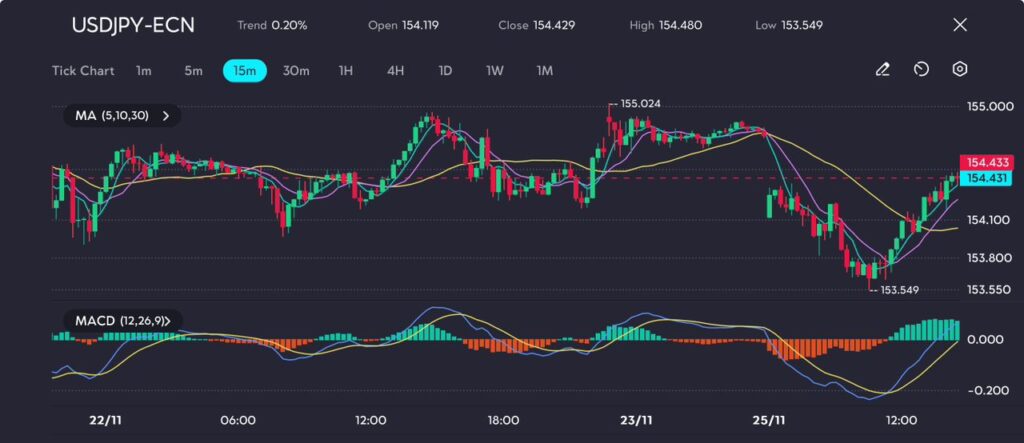The width and height of the screenshot is (1024, 443).
Task: Select the 1W weekly timeframe
Action: pos(494,71)
